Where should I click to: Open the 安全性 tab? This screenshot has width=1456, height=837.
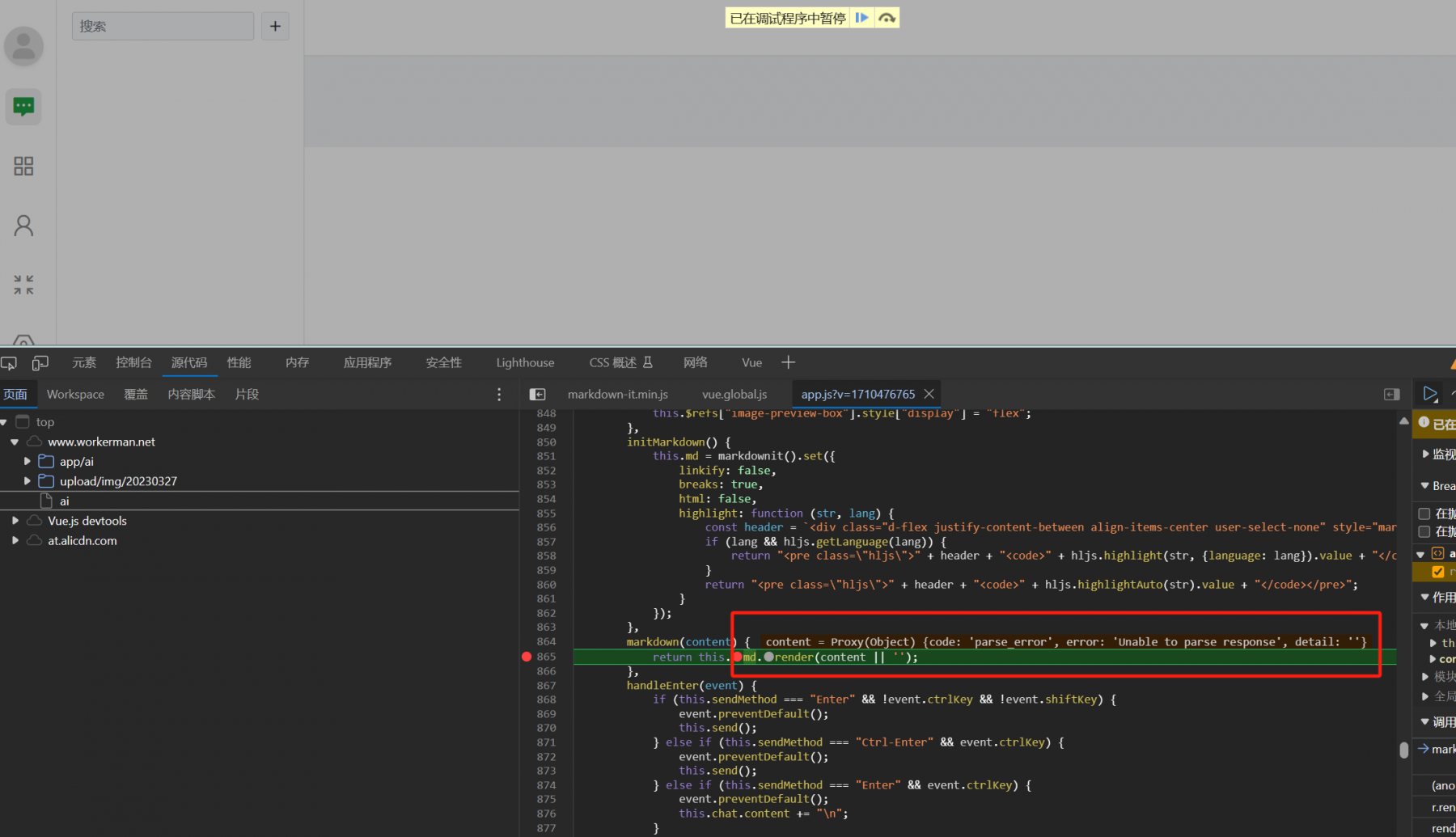pyautogui.click(x=444, y=362)
